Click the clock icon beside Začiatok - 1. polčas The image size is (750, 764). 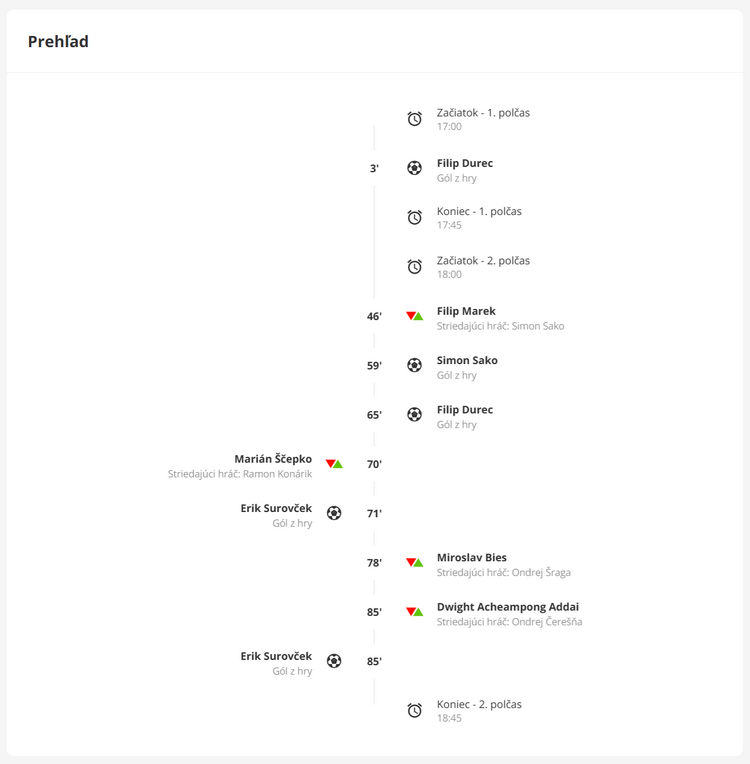pyautogui.click(x=414, y=118)
